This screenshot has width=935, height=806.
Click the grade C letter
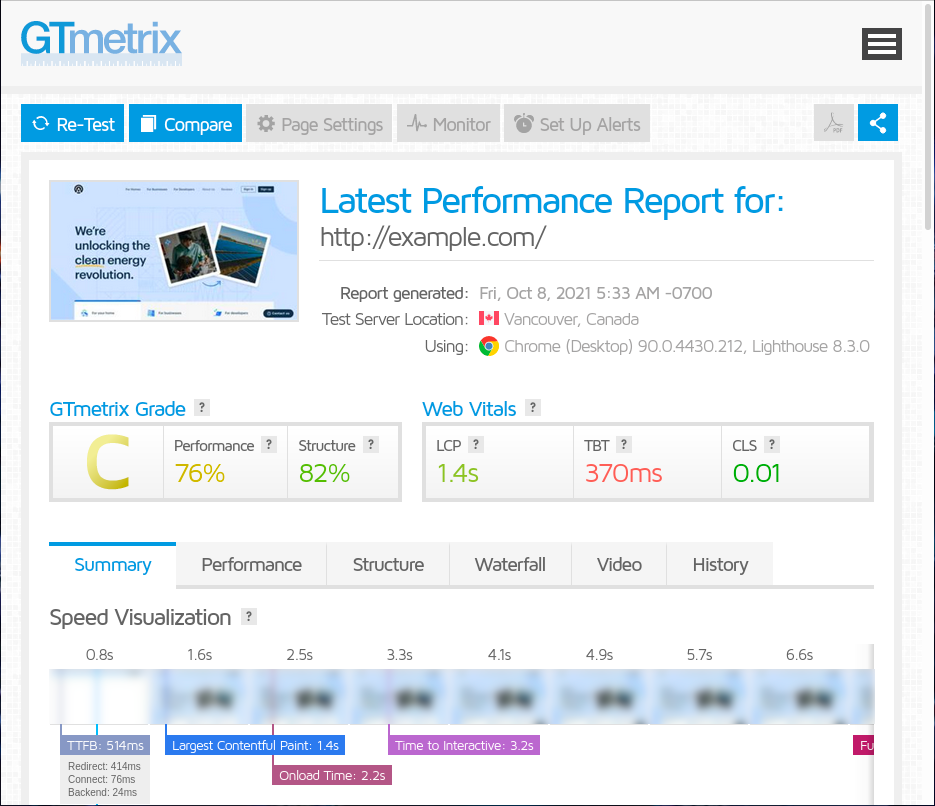pyautogui.click(x=108, y=463)
